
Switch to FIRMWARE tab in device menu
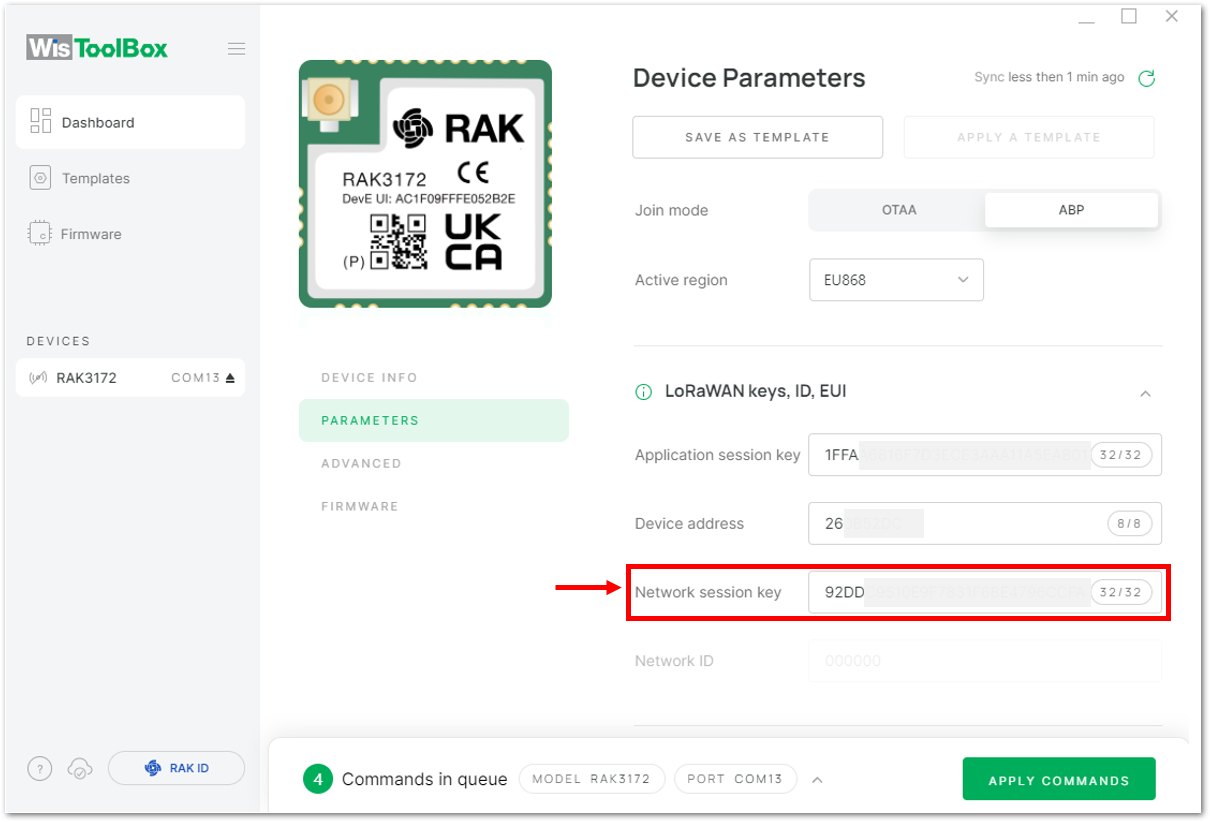[359, 507]
